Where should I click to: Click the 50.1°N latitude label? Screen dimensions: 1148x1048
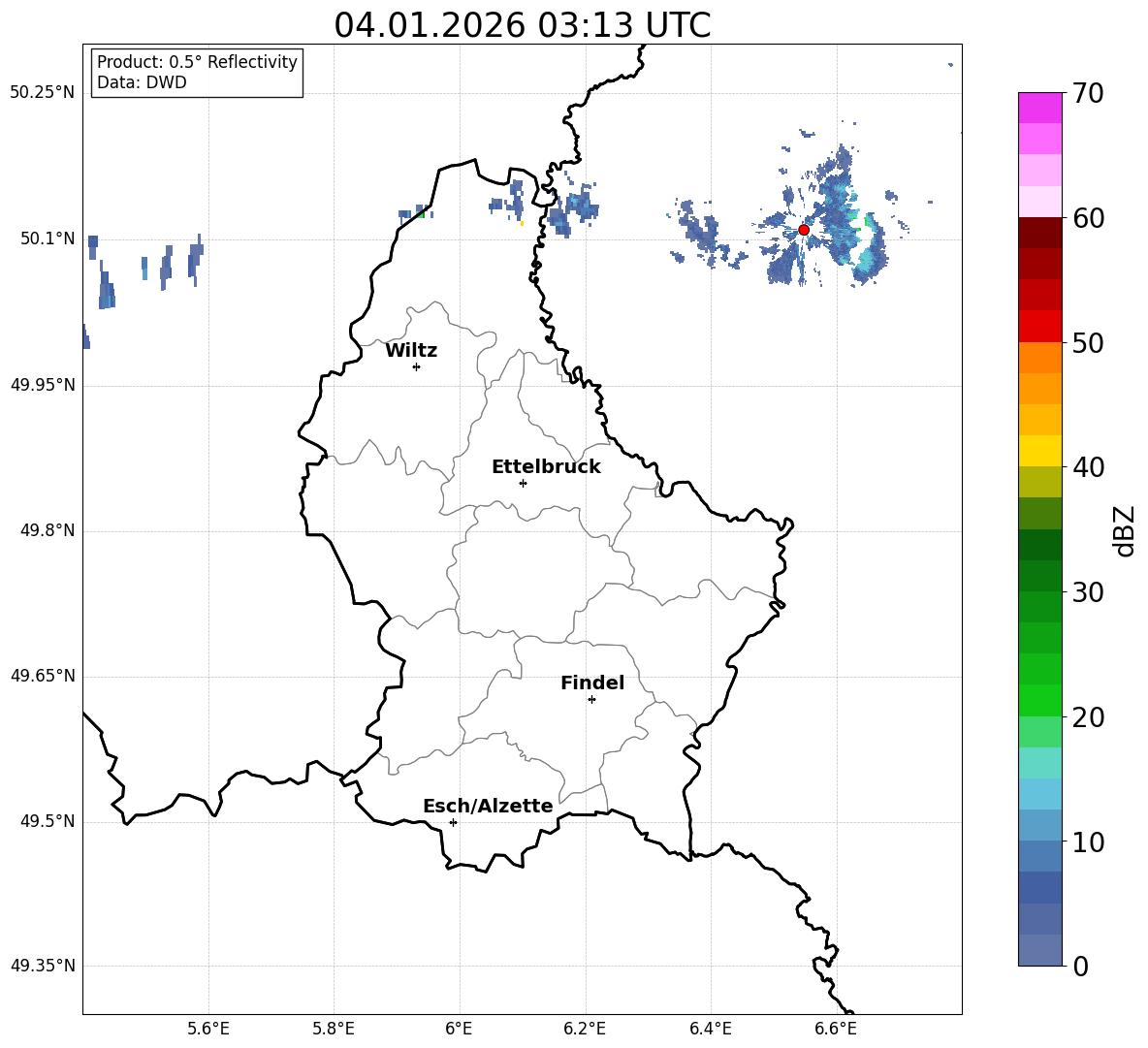click(47, 238)
